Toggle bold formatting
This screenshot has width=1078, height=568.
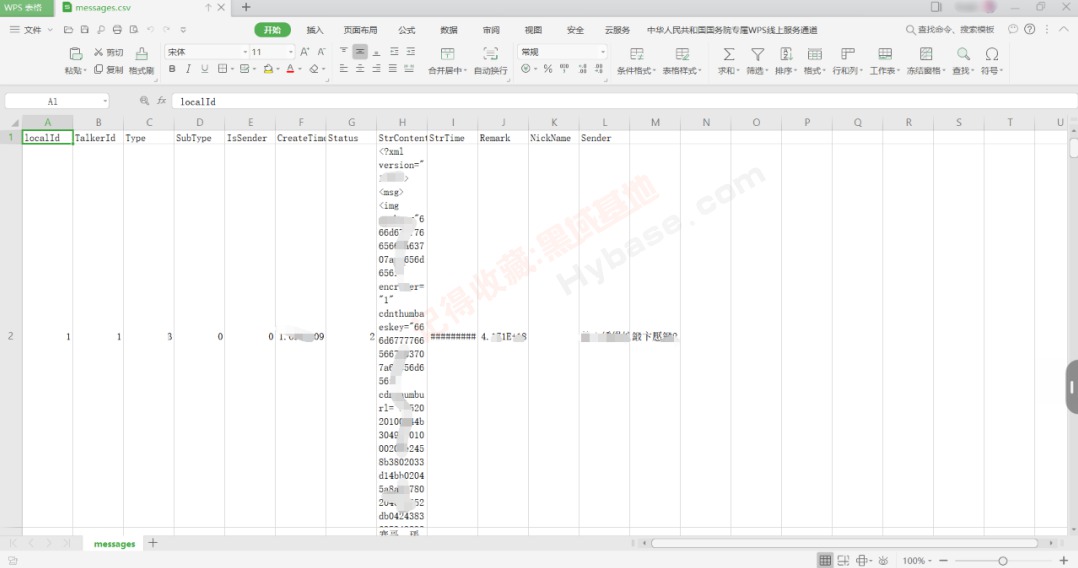pos(172,69)
